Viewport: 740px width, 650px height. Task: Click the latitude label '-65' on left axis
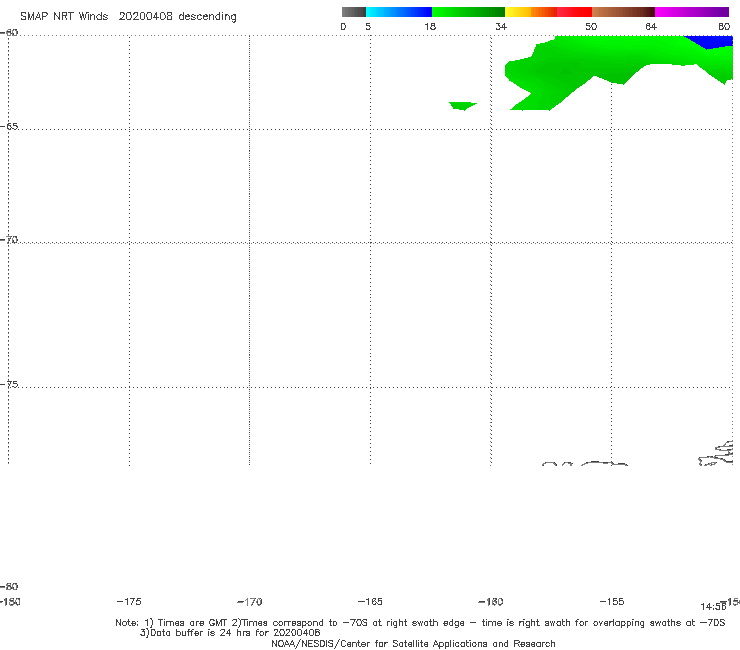click(9, 127)
